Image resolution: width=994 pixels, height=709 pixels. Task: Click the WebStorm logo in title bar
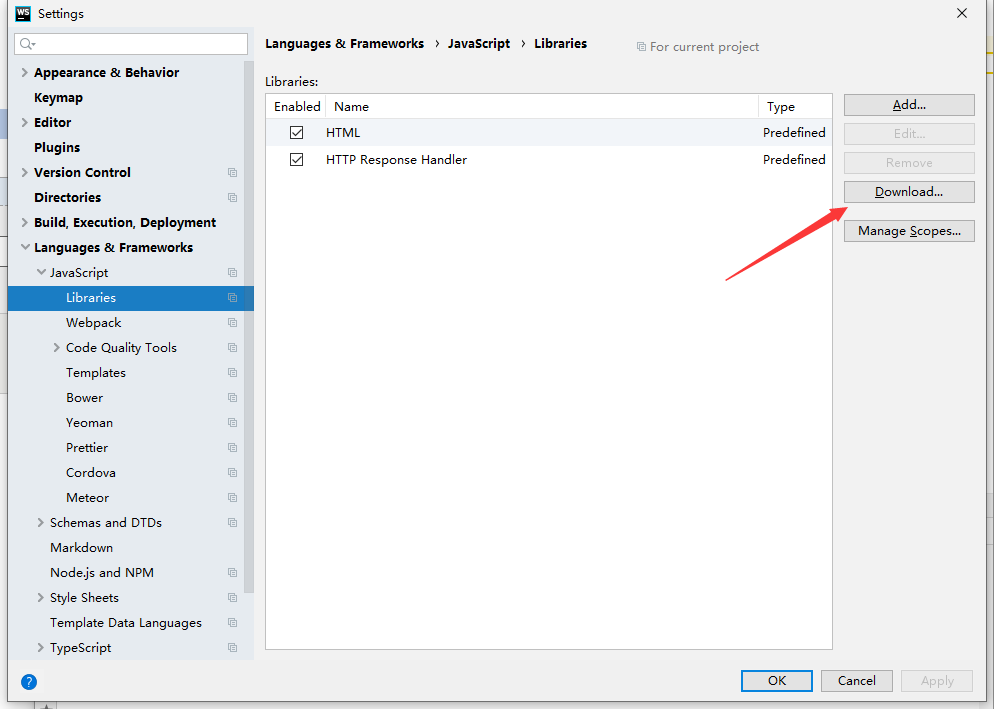coord(23,13)
